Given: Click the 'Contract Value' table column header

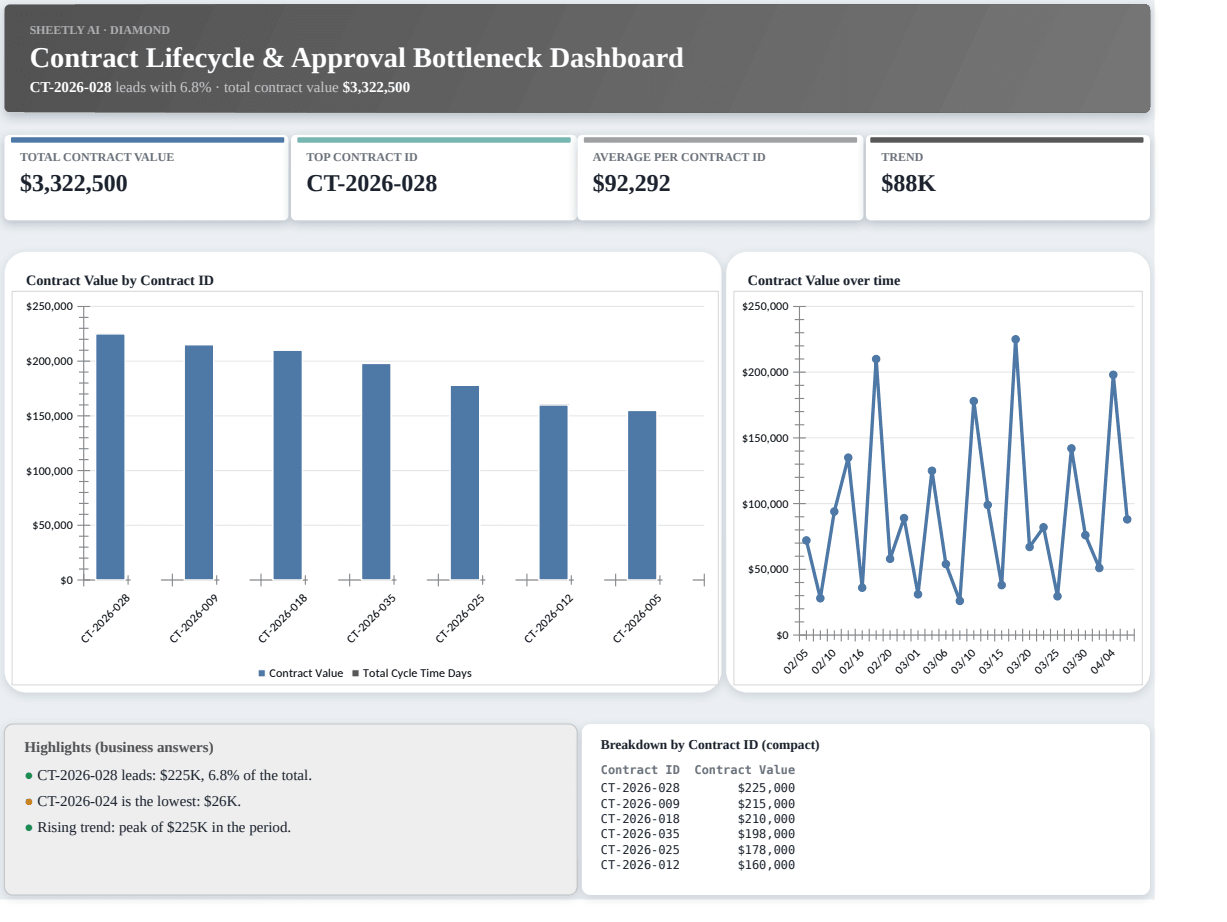Looking at the screenshot, I should 745,770.
